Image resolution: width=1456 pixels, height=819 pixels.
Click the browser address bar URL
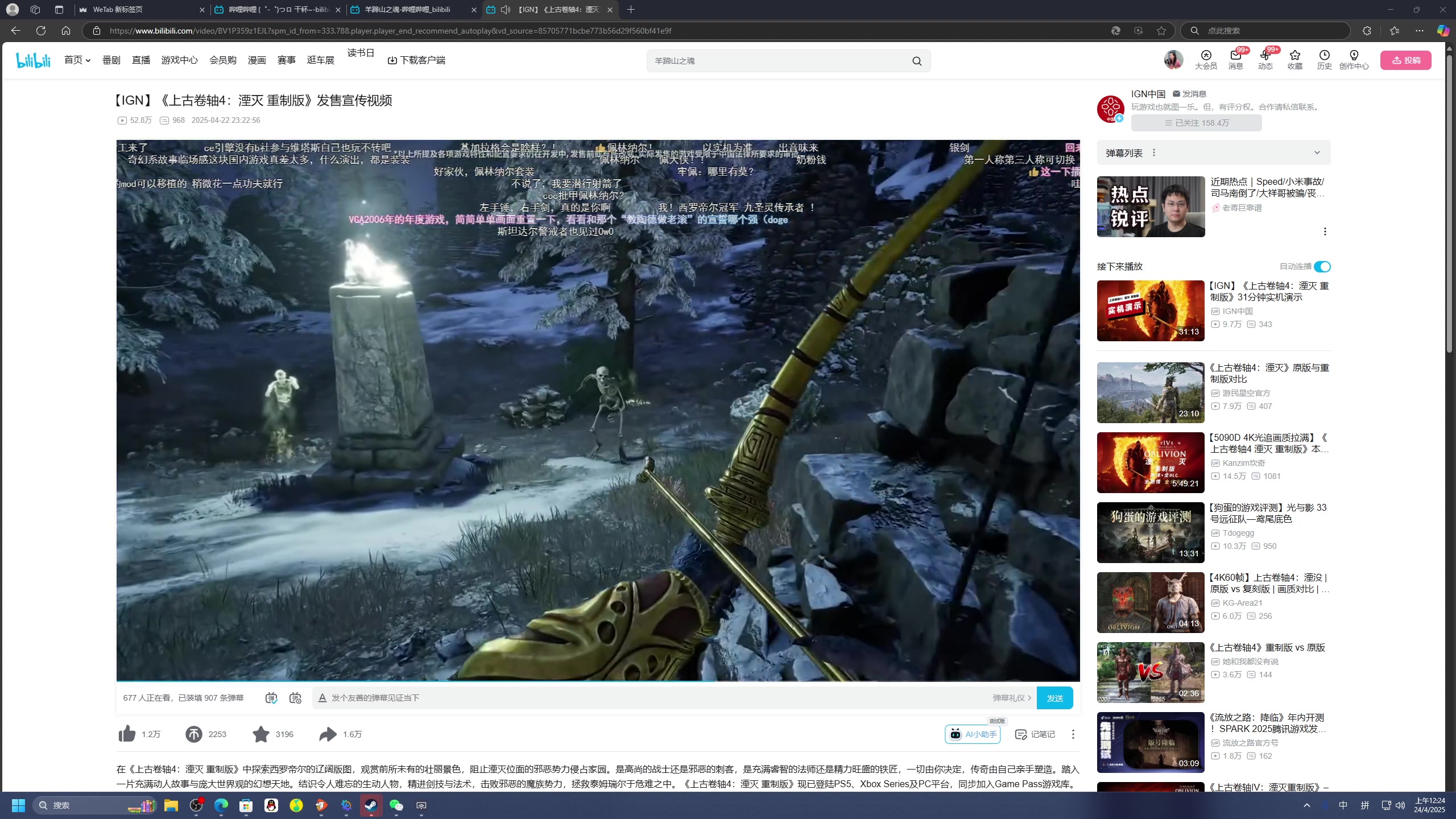[x=390, y=31]
